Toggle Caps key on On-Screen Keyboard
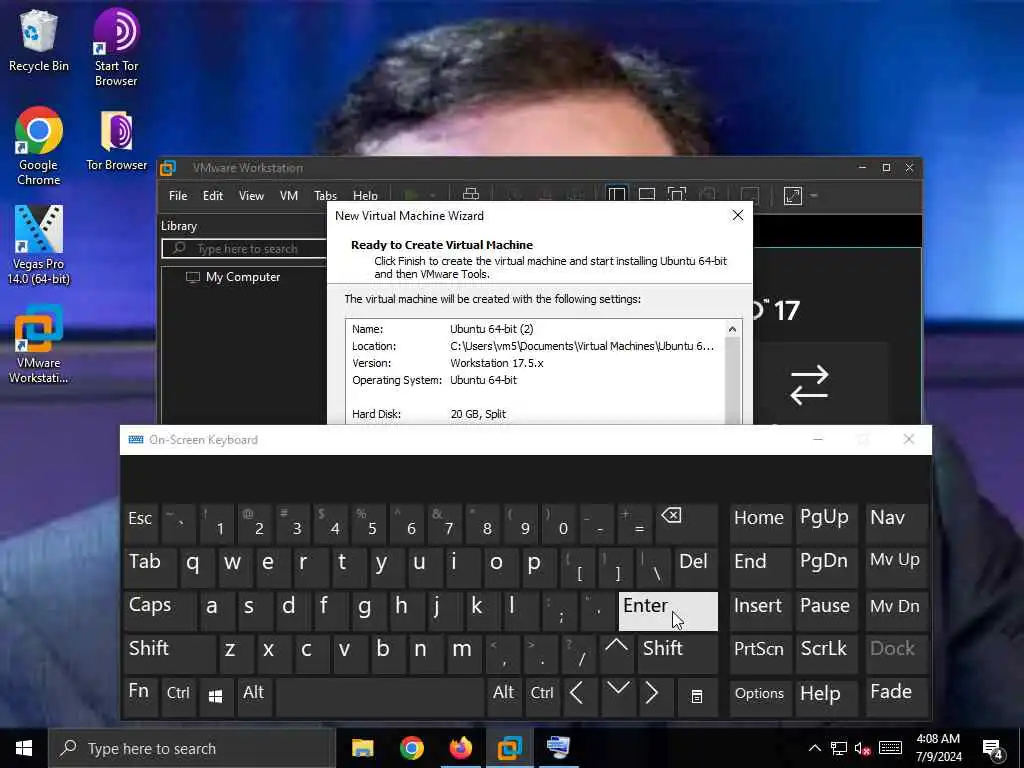Viewport: 1024px width, 768px height. pyautogui.click(x=159, y=610)
